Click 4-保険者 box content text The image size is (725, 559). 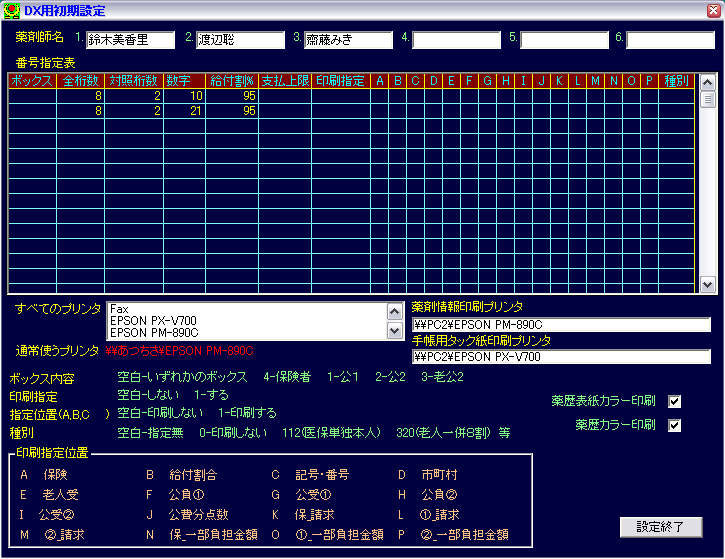tap(287, 377)
